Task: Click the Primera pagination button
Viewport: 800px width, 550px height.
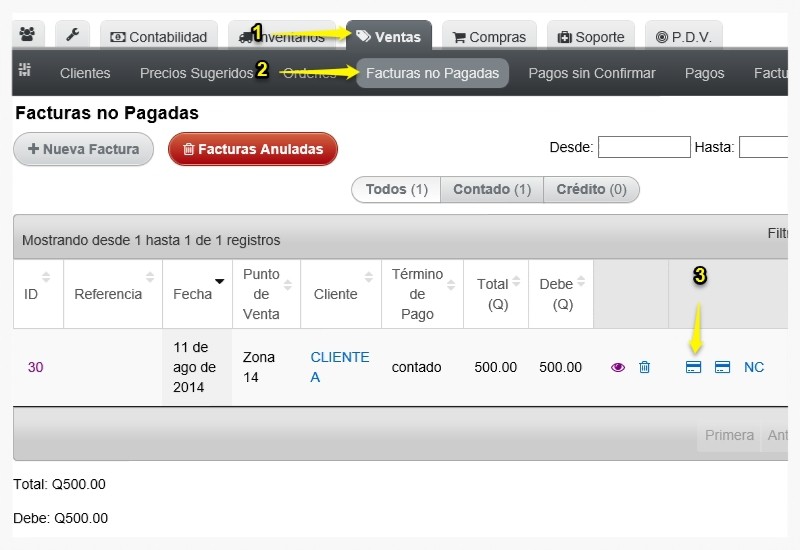Action: 729,435
